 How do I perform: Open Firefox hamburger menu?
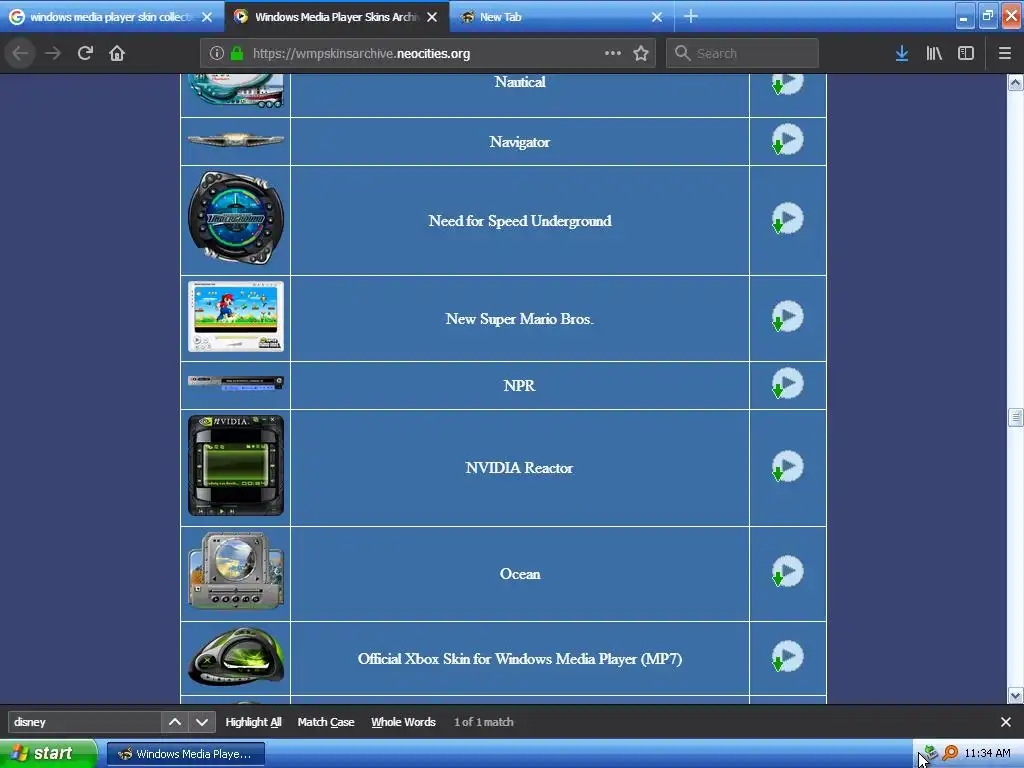click(1004, 54)
